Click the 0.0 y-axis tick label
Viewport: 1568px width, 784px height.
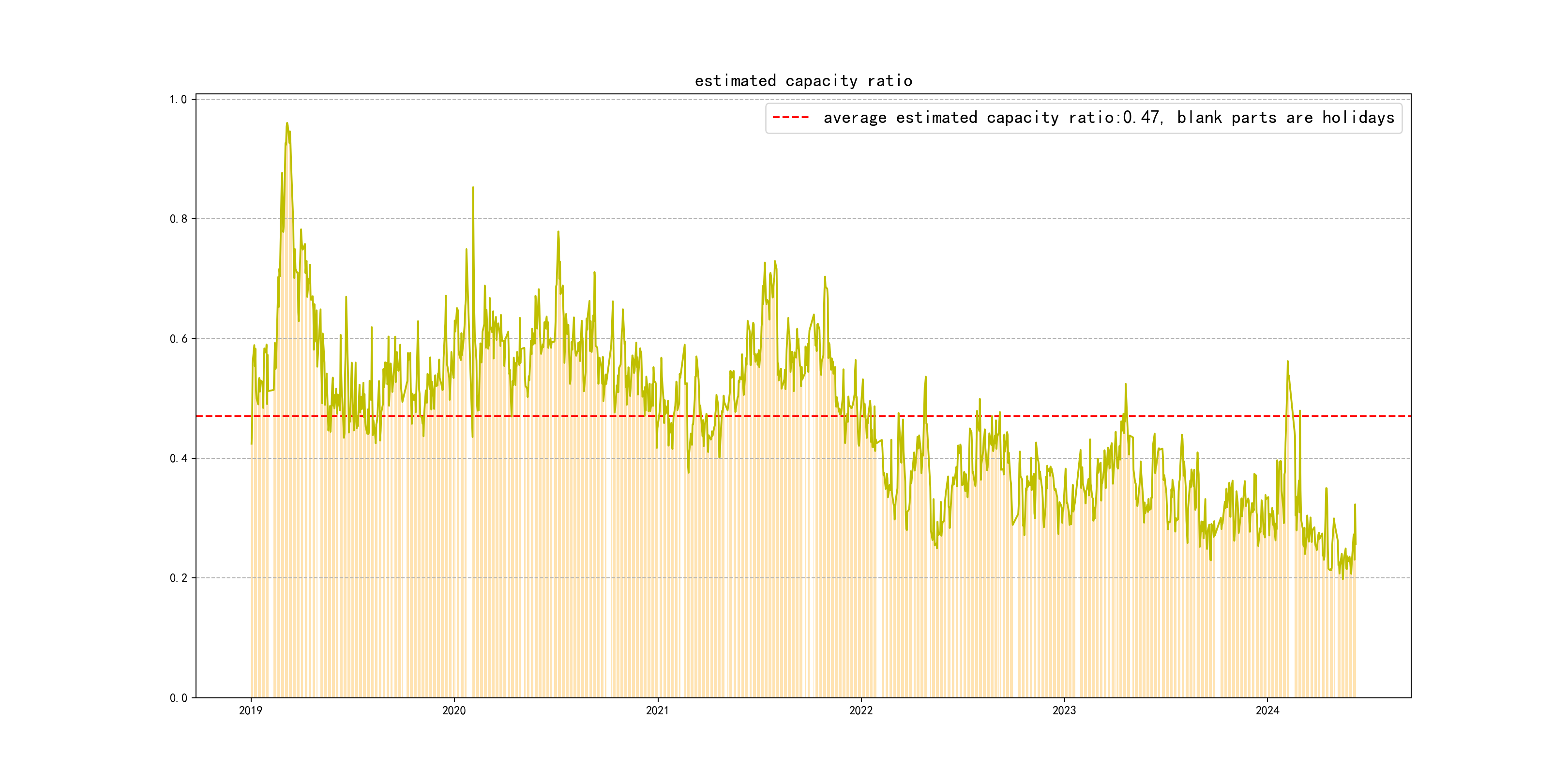[x=178, y=698]
